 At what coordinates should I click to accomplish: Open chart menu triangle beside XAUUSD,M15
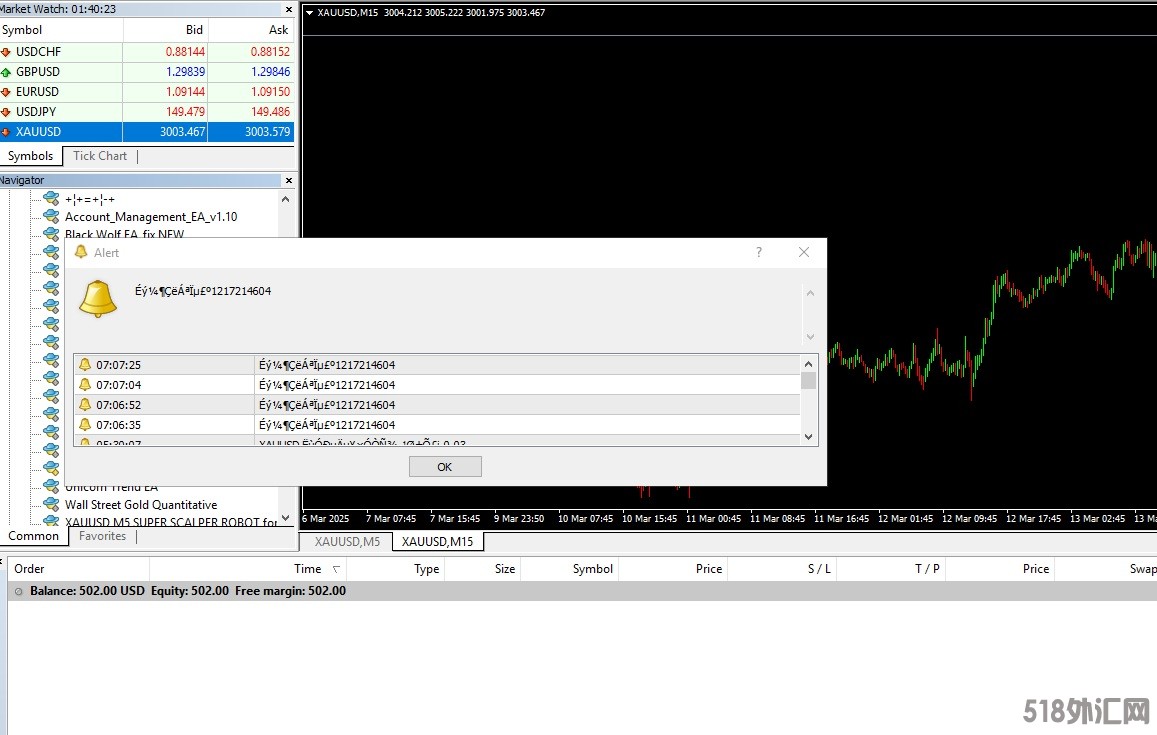point(309,13)
